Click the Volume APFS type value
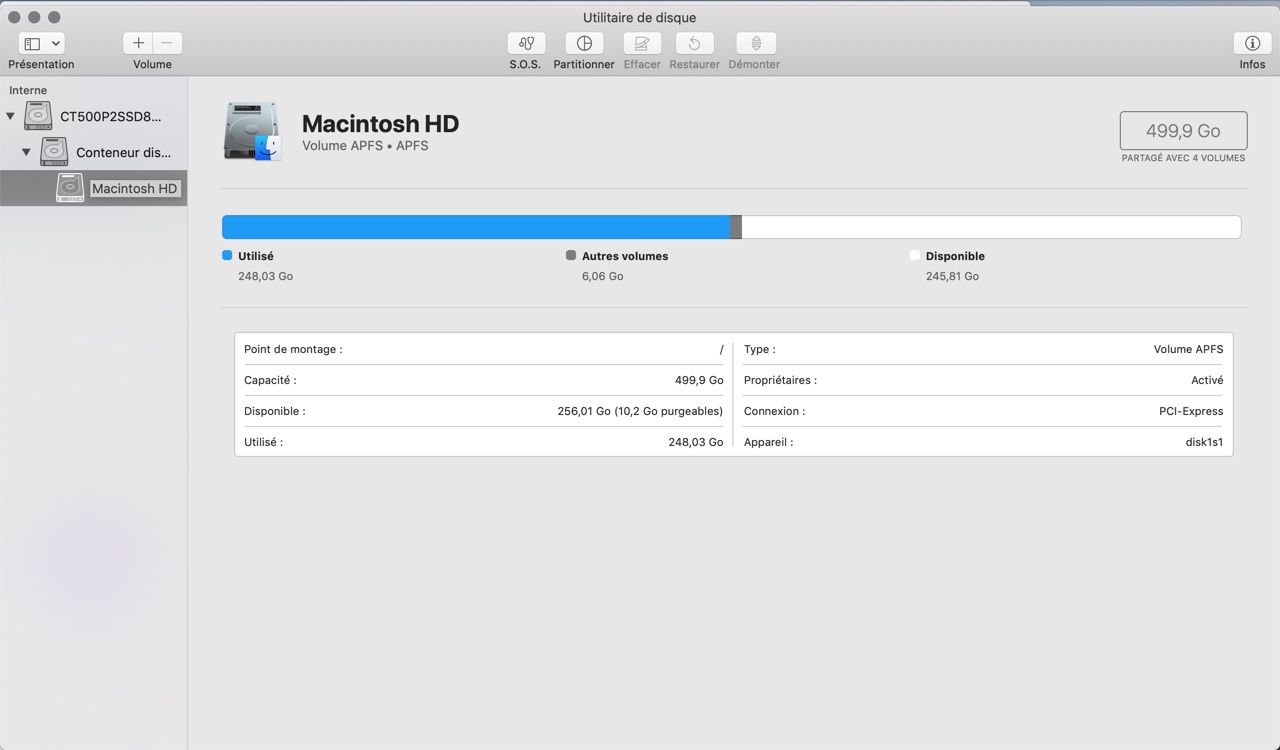This screenshot has width=1280, height=750. point(1188,349)
